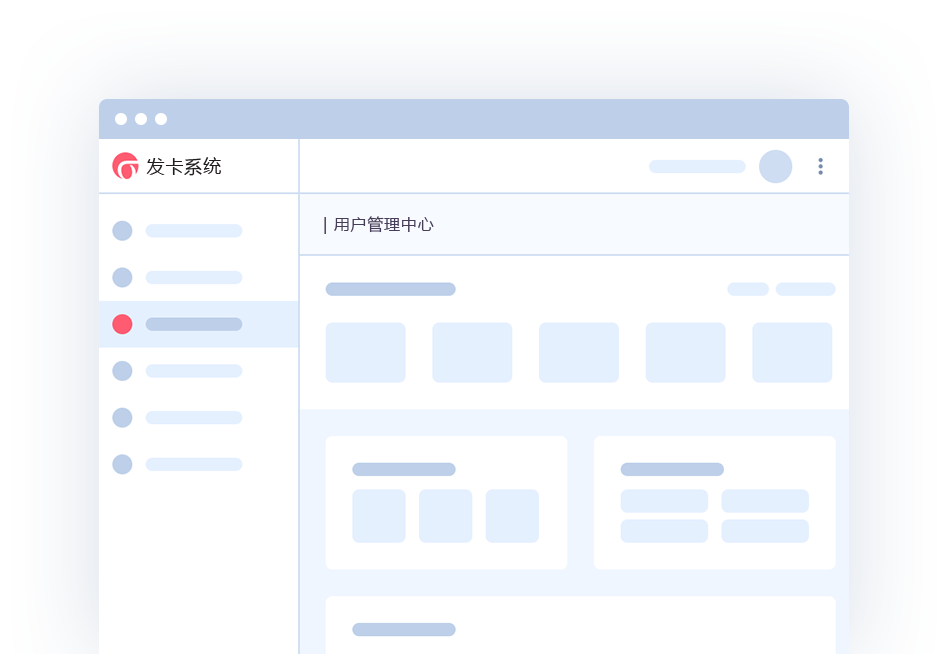Click the bottom-right pill in the four-pill panel
The width and height of the screenshot is (949, 654).
(x=765, y=531)
